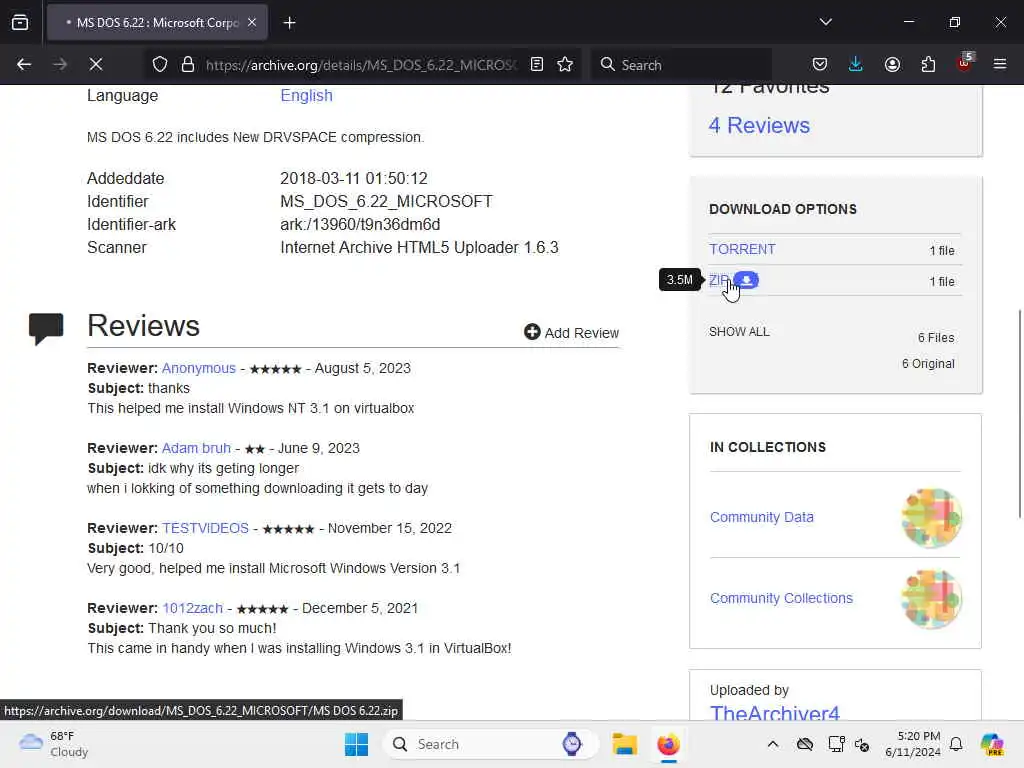Close the MS DOS 6.22 browser tab
The width and height of the screenshot is (1024, 768).
click(x=252, y=22)
